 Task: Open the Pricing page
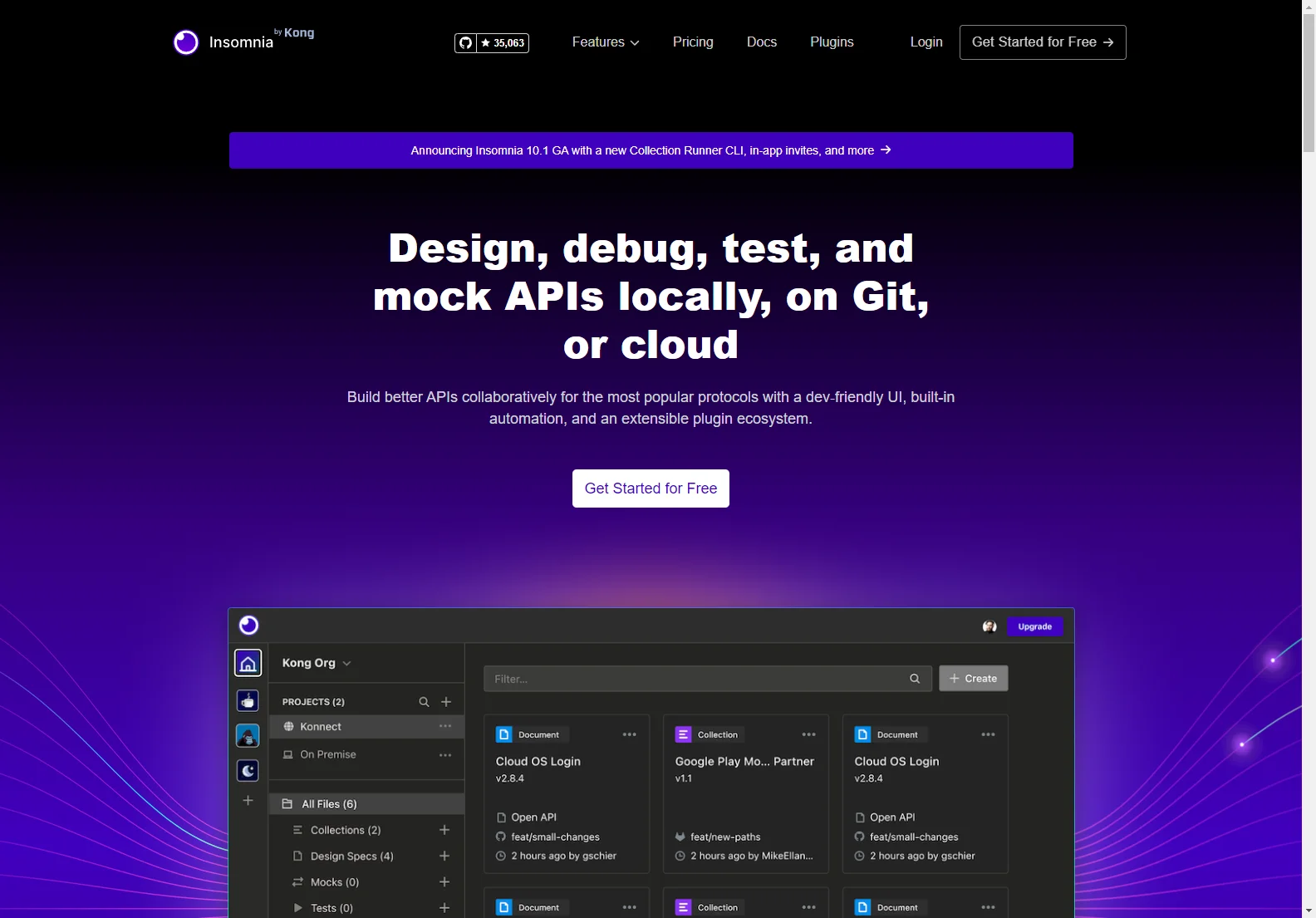(693, 42)
